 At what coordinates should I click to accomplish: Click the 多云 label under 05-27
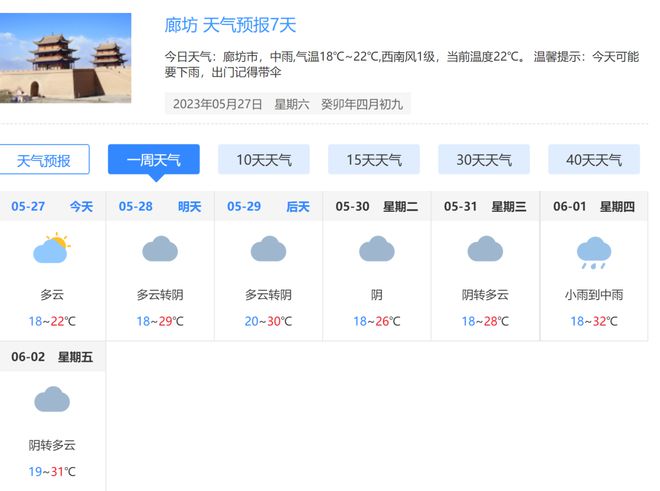pyautogui.click(x=52, y=295)
